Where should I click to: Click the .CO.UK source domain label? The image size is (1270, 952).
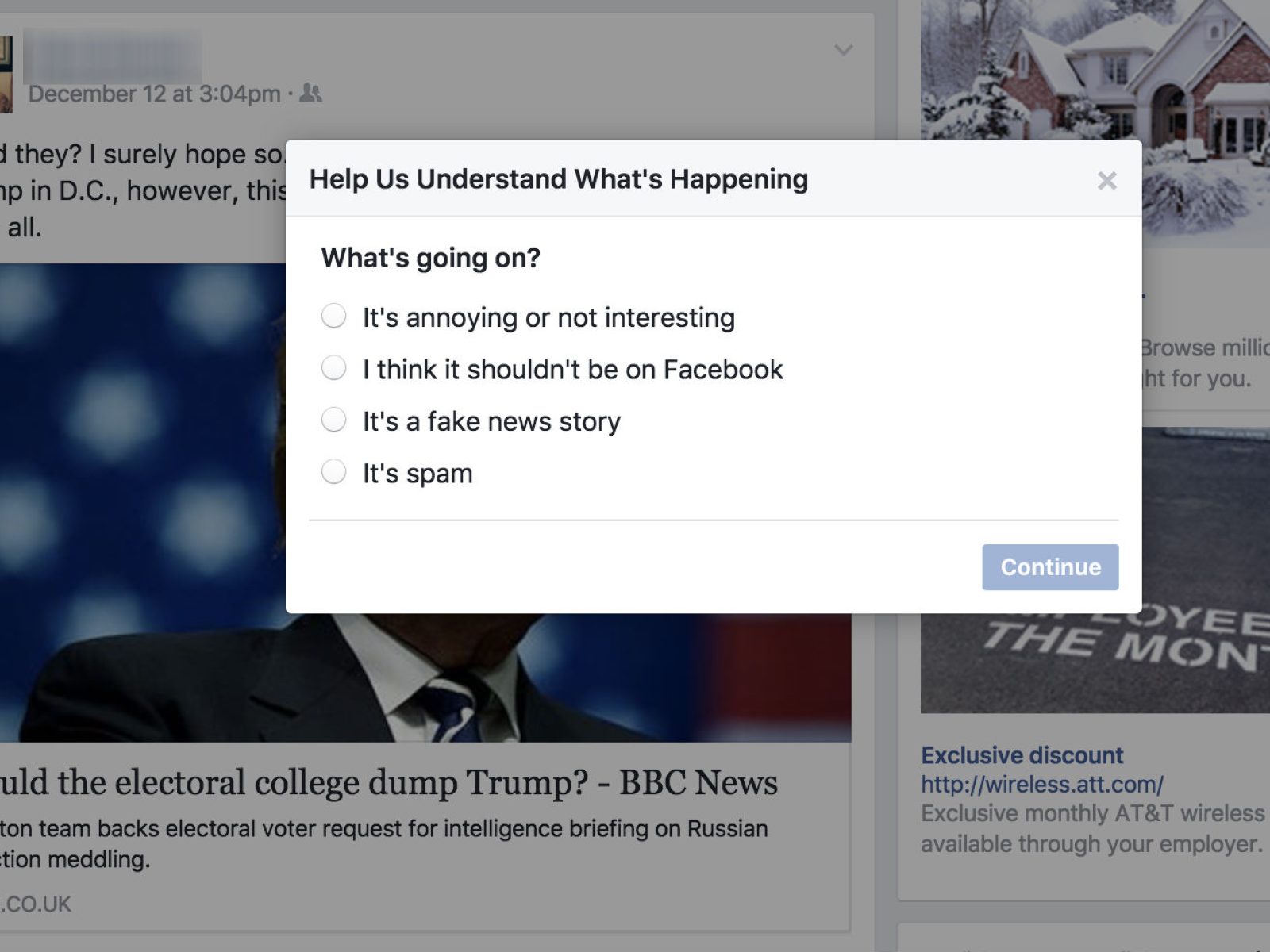pyautogui.click(x=36, y=904)
